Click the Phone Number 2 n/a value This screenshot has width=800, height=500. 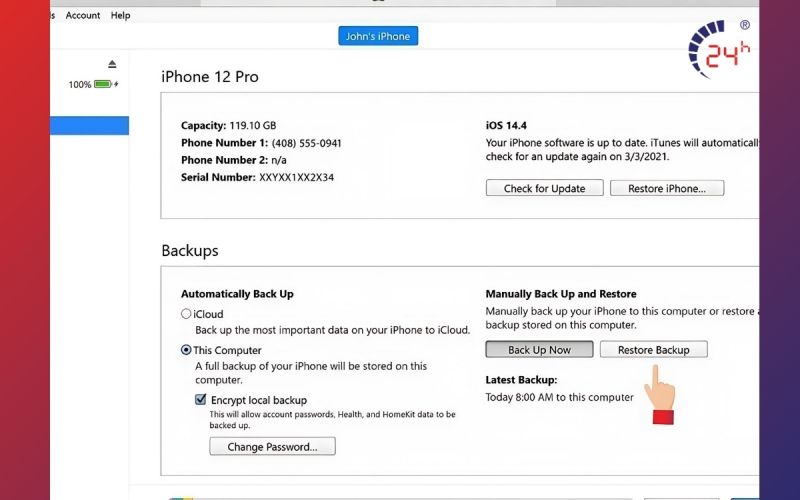[279, 160]
